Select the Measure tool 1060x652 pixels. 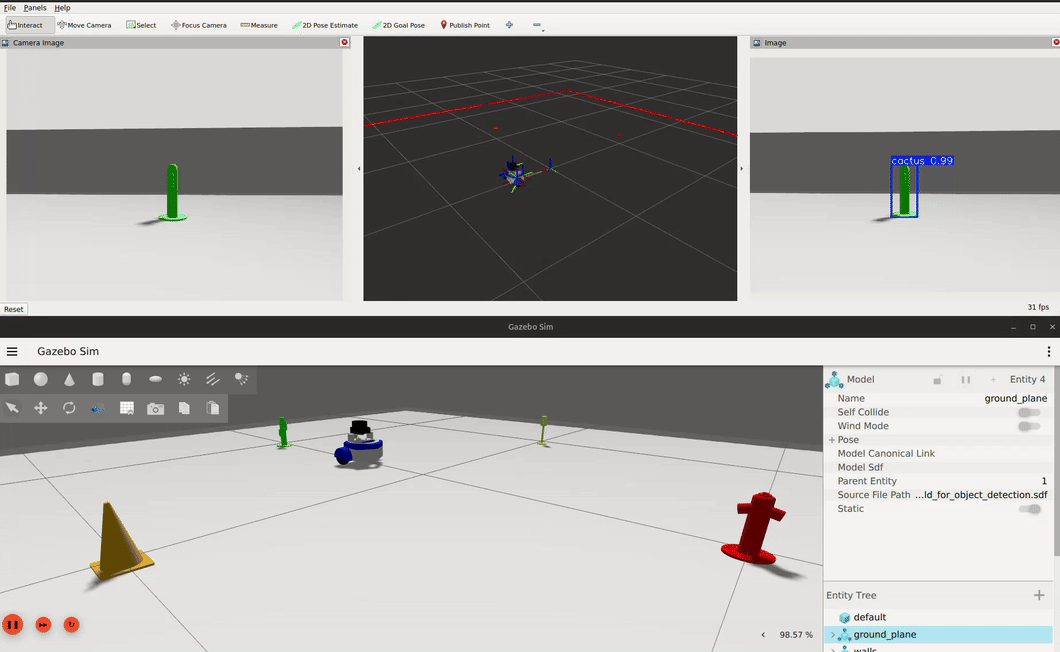point(259,25)
